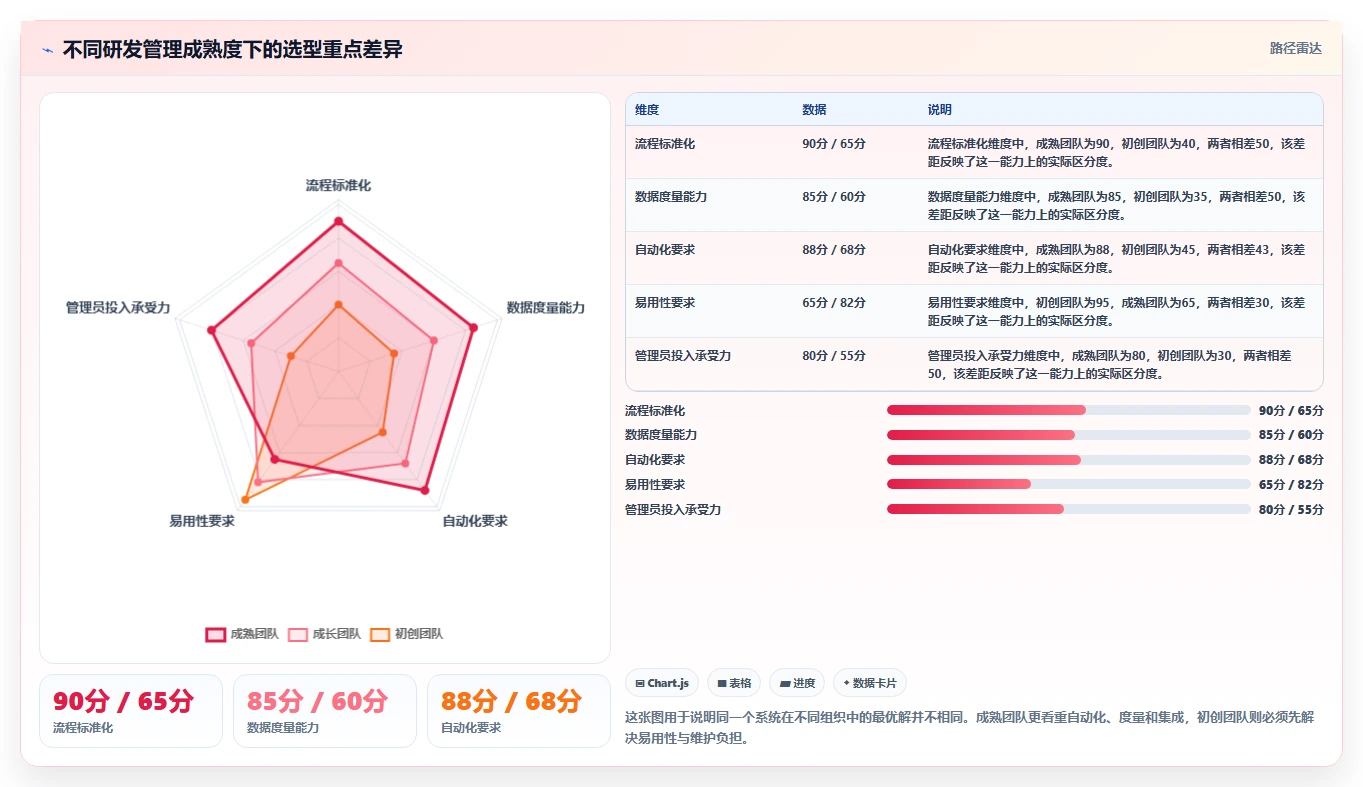Toggle the 成熟团队 legend entry

pos(242,634)
